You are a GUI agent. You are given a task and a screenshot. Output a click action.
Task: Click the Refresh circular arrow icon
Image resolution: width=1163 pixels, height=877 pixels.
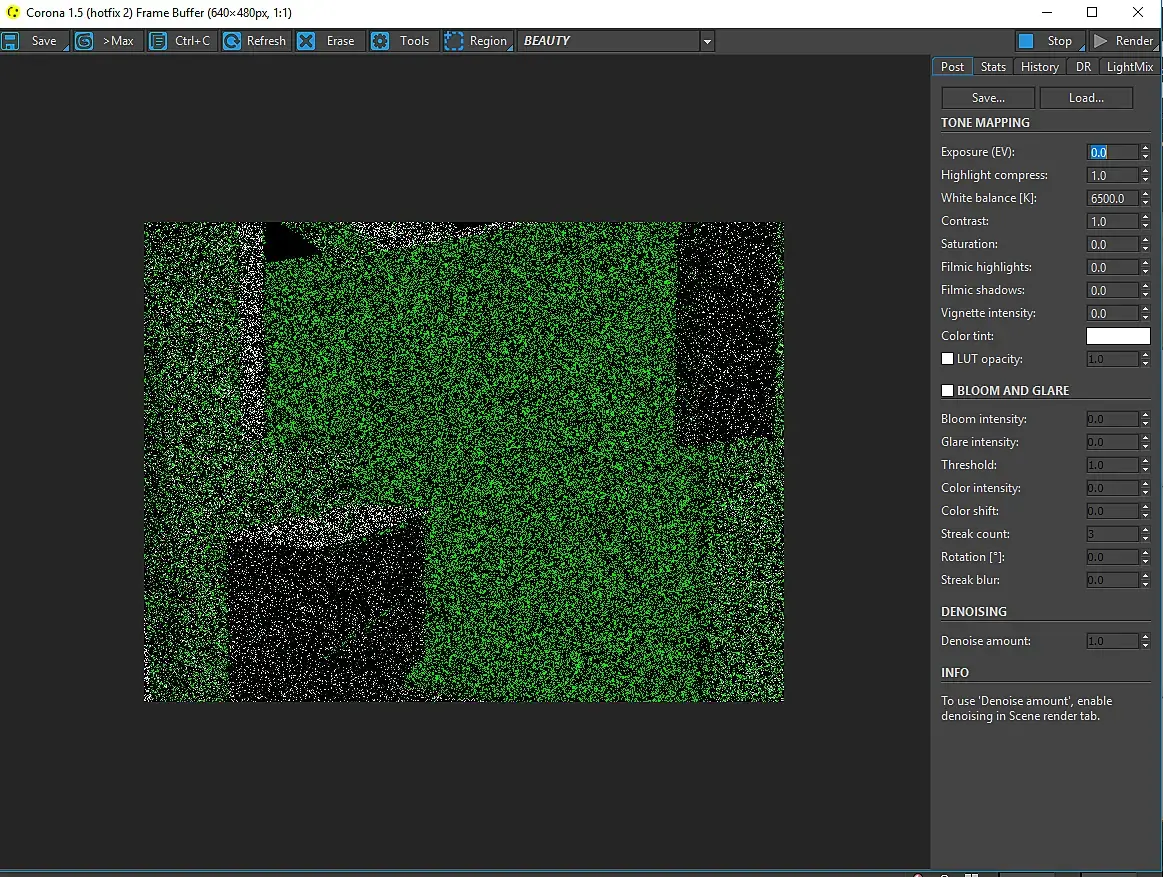(x=232, y=41)
